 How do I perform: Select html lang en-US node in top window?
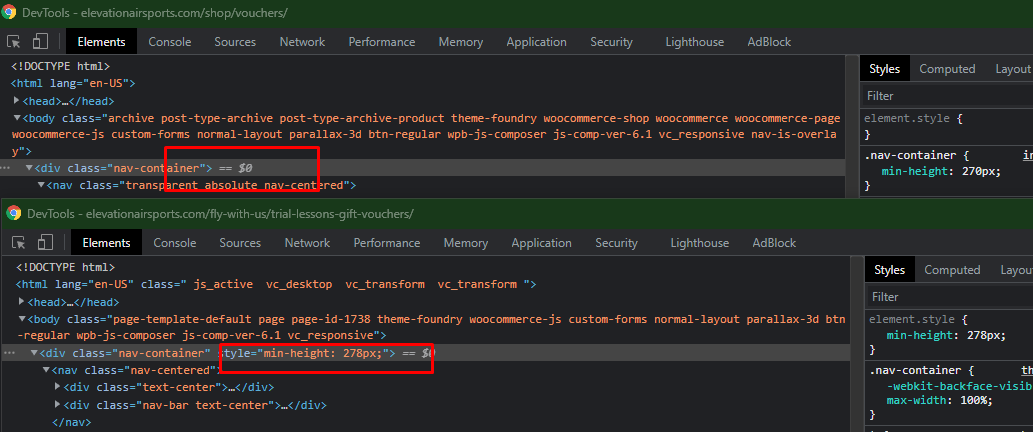click(73, 84)
